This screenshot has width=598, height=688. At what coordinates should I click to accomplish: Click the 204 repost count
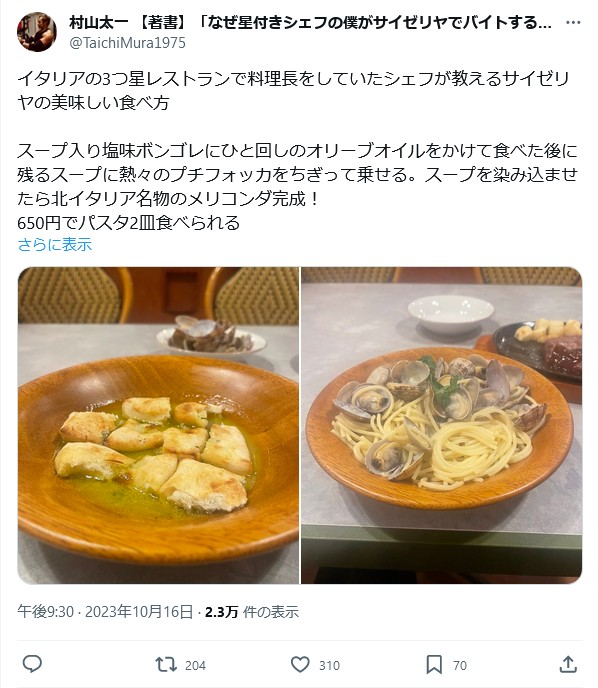tap(195, 666)
